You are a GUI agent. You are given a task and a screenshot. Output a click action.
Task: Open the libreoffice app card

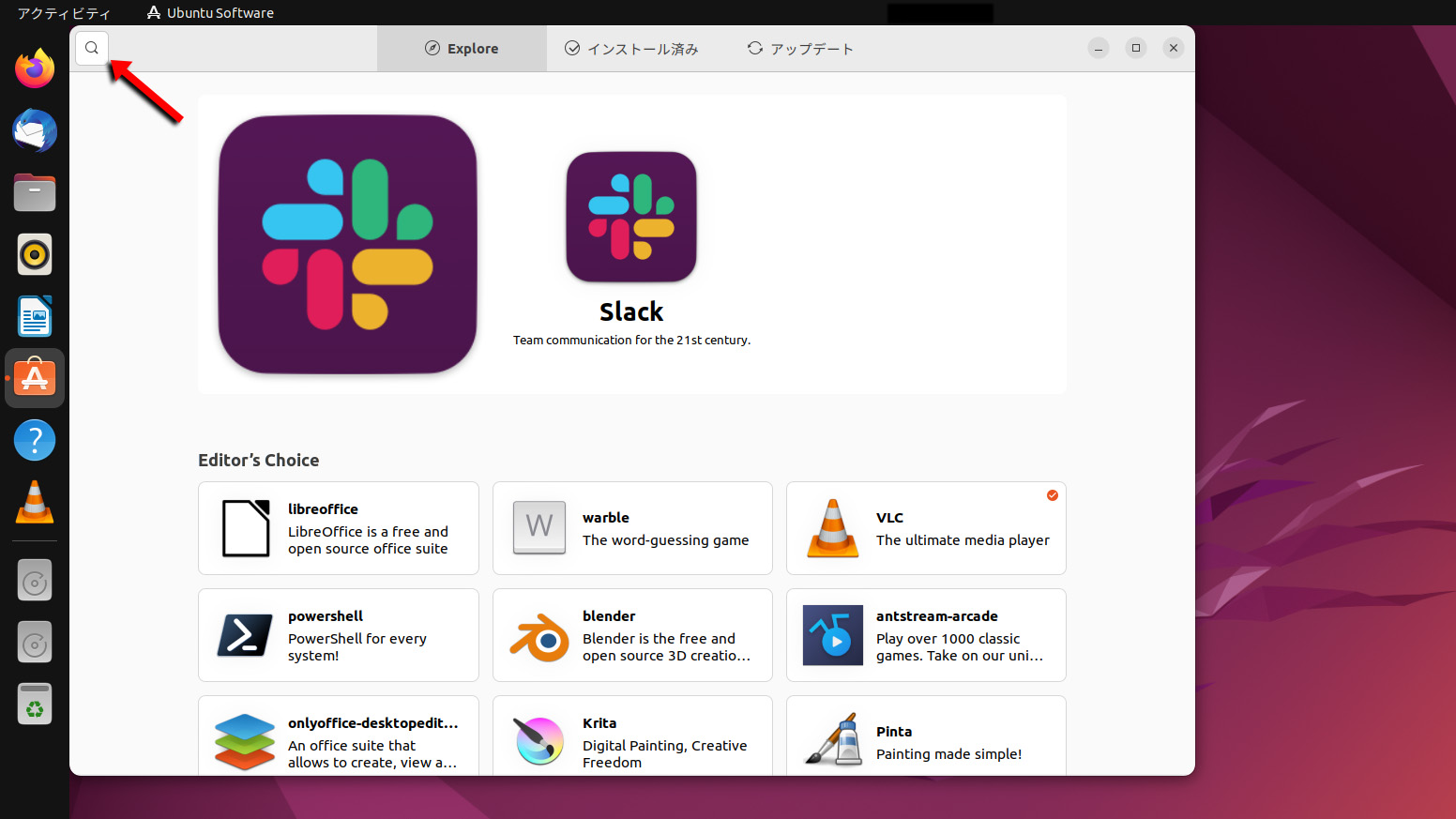click(x=339, y=528)
